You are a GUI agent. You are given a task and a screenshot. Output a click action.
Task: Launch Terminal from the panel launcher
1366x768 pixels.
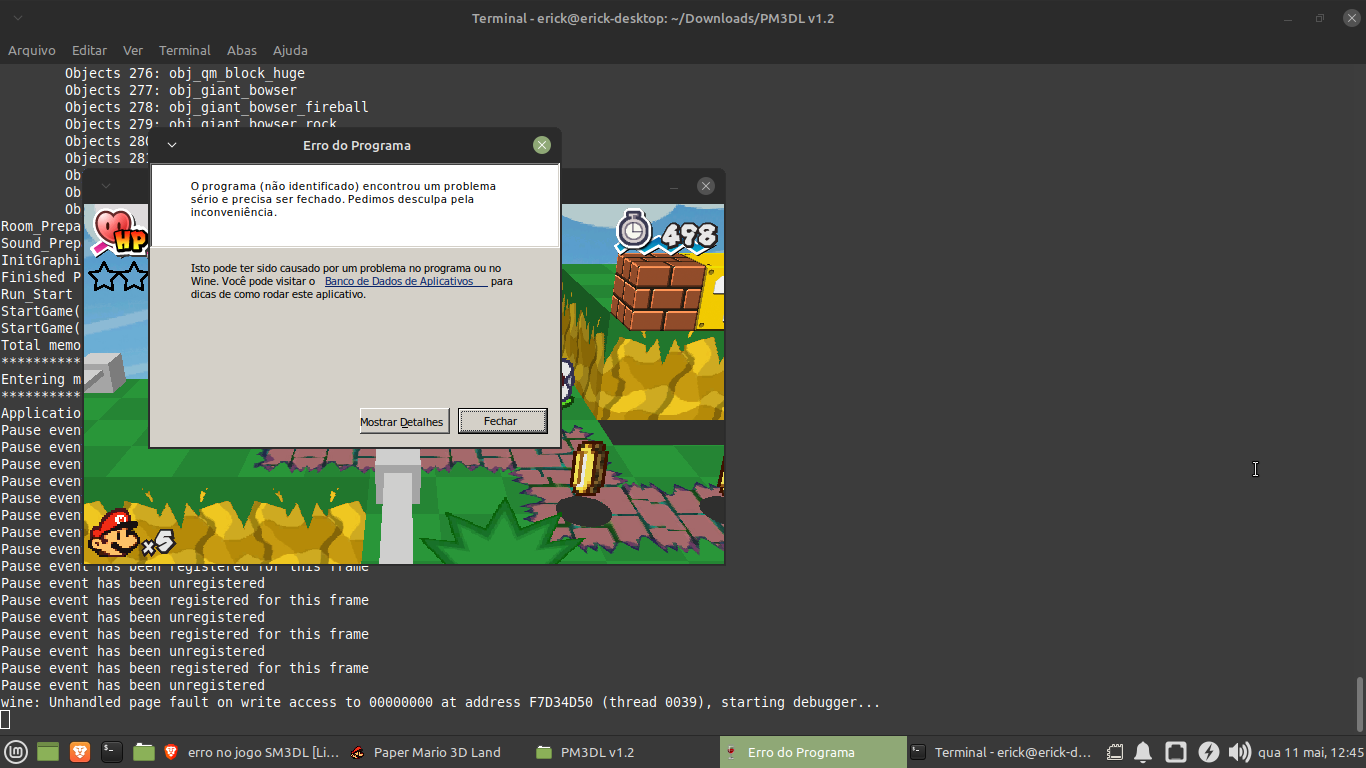[112, 752]
